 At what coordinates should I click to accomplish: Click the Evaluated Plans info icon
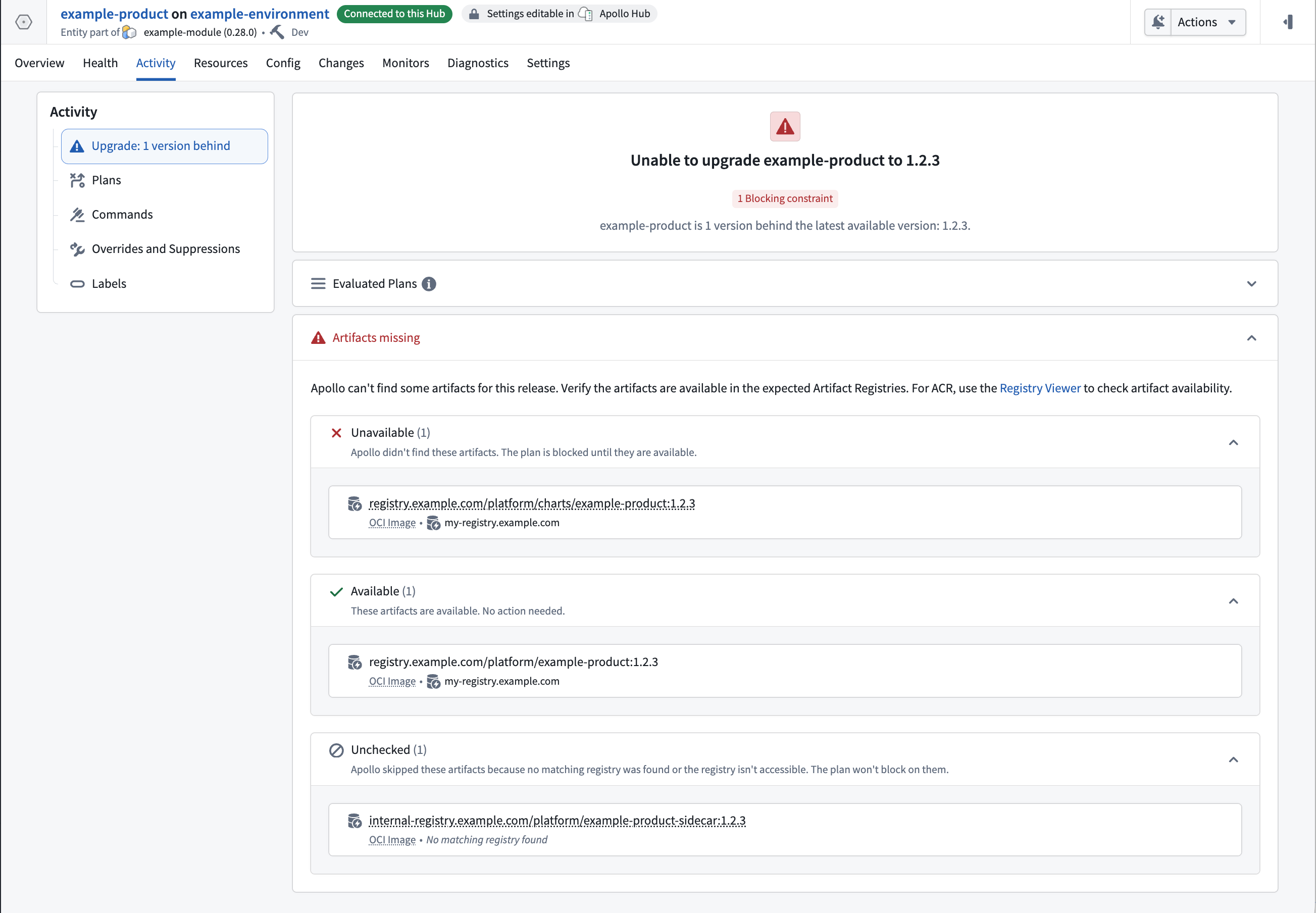pyautogui.click(x=429, y=284)
